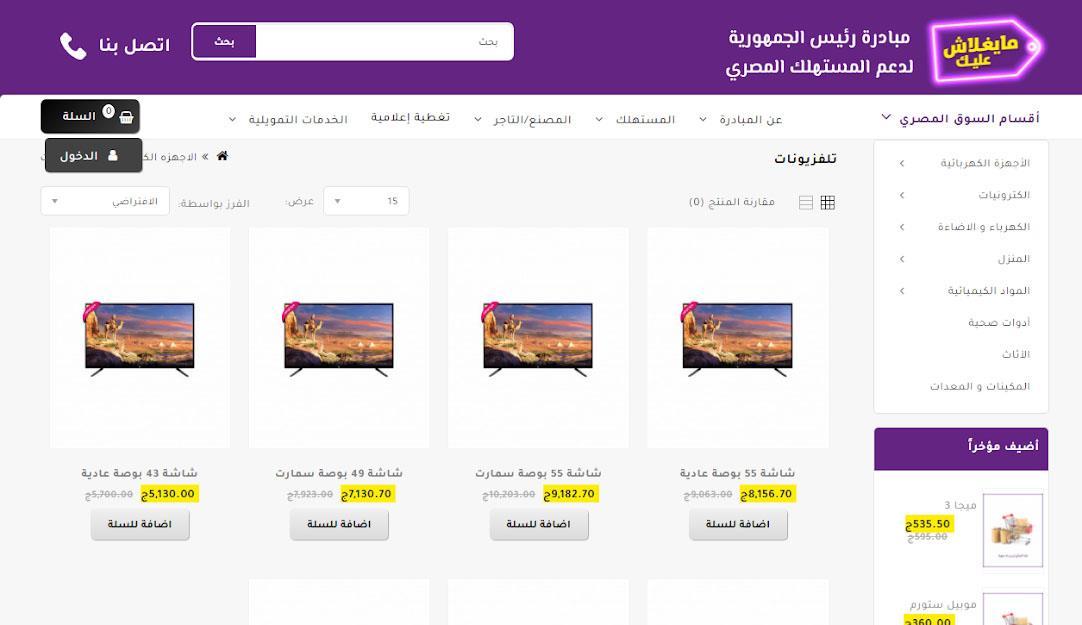Add شاشة 55 بوصة عادية to cart
Screen dimensions: 1082x625
[738, 524]
